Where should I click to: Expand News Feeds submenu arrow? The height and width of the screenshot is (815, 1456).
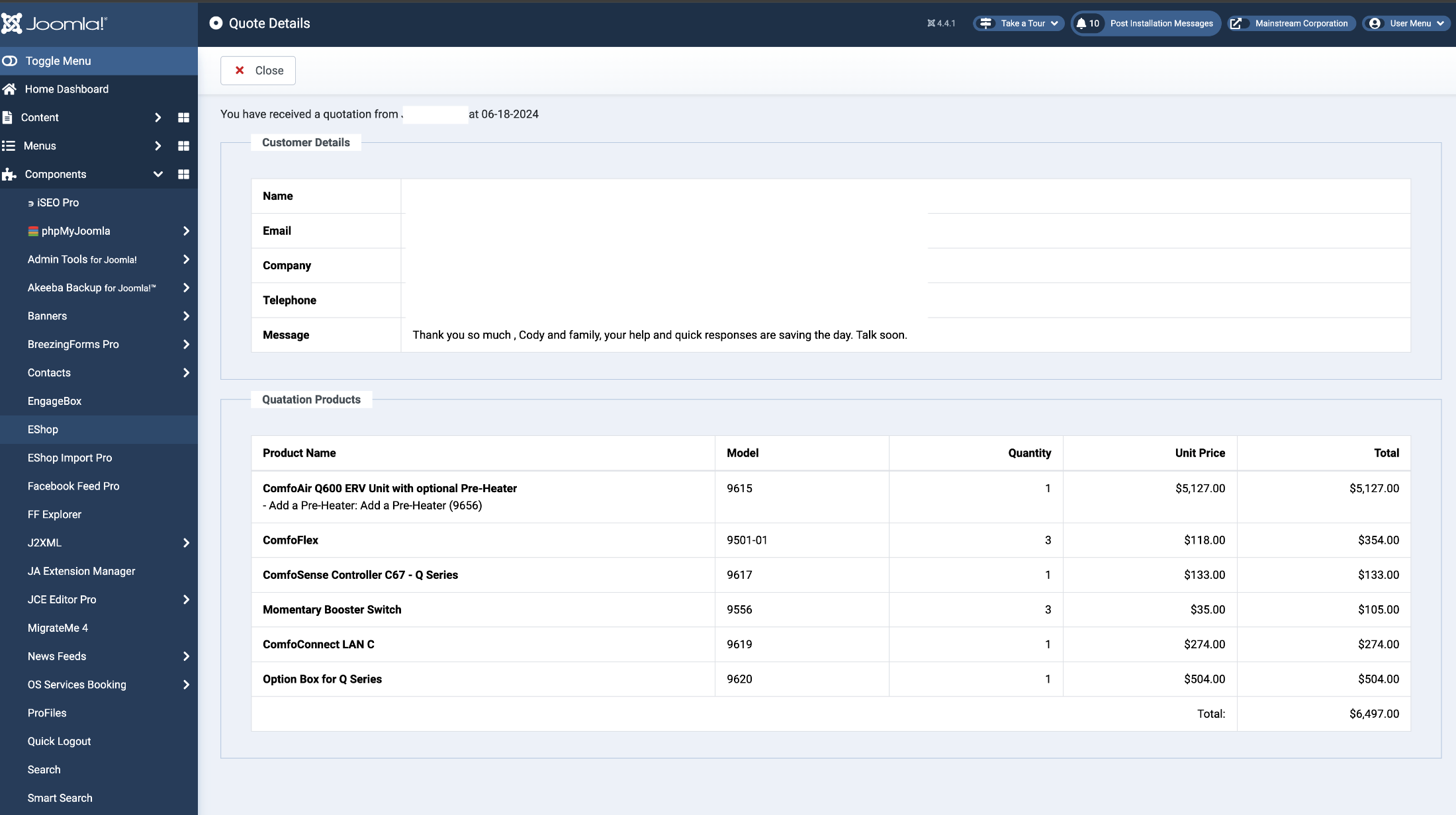[x=186, y=657]
